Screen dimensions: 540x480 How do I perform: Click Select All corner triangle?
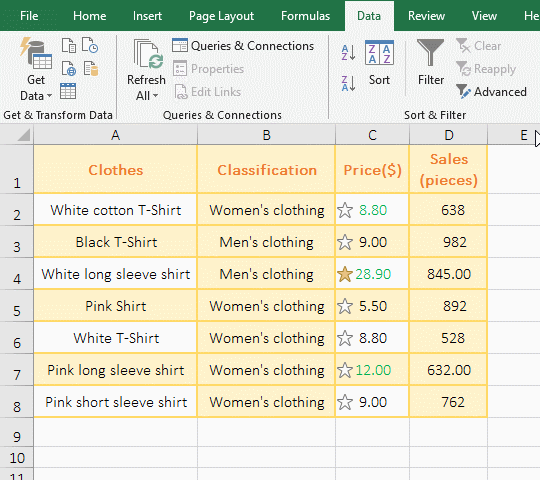(x=24, y=135)
